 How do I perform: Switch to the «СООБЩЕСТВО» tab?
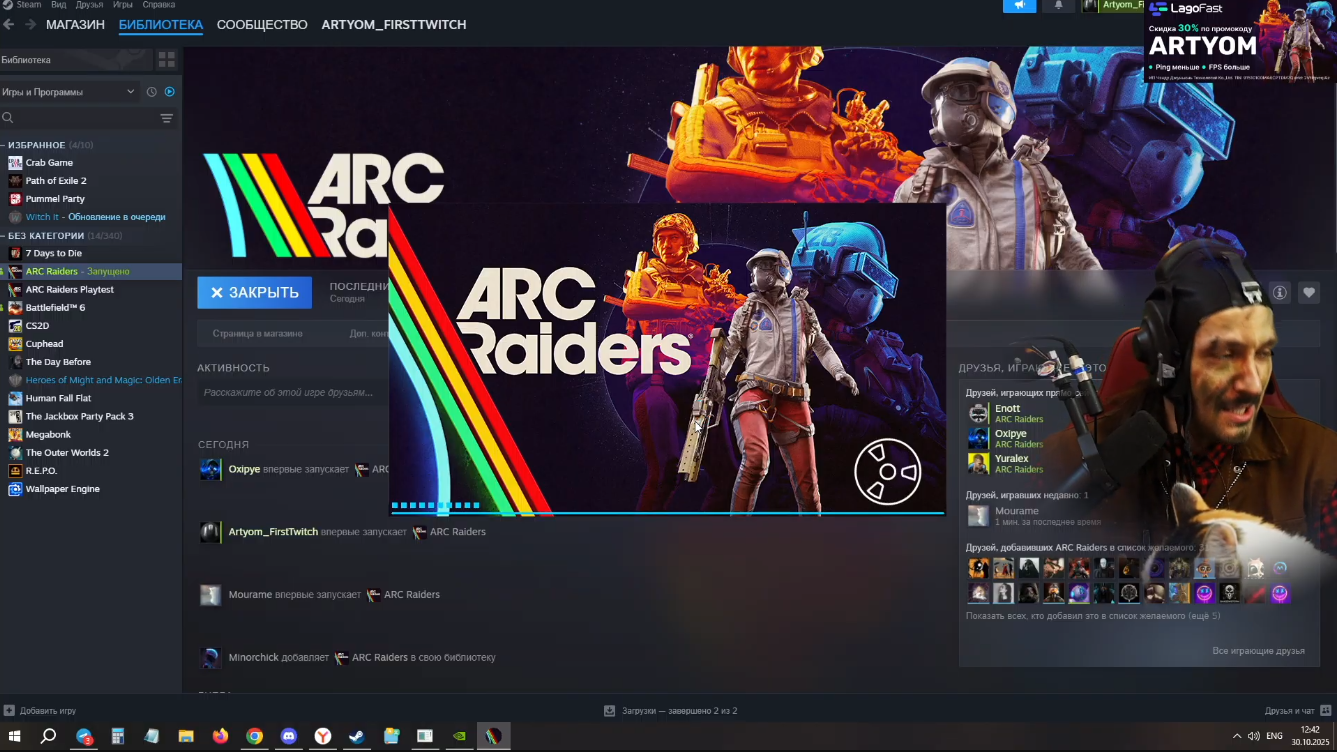tap(262, 24)
